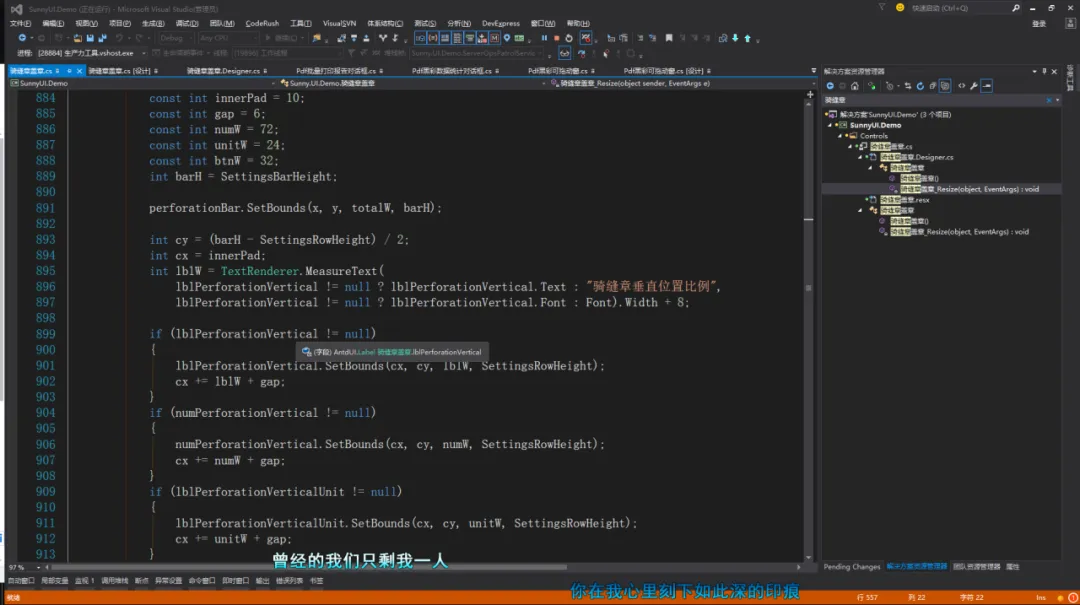Click the glasses icon in debug toolbar
Screen dimensions: 1080x605
tap(564, 53)
